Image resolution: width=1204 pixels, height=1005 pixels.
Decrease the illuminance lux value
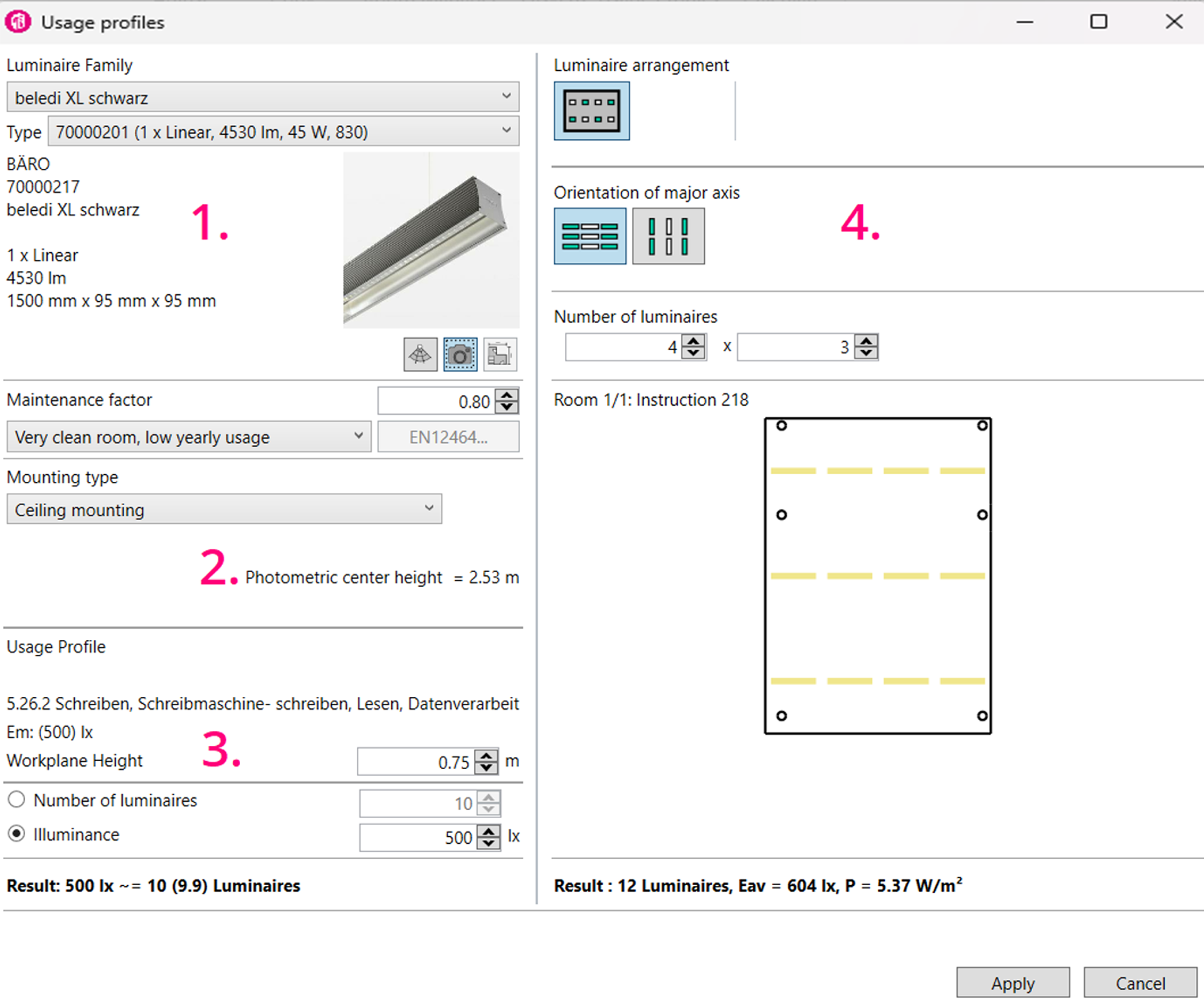(x=488, y=843)
